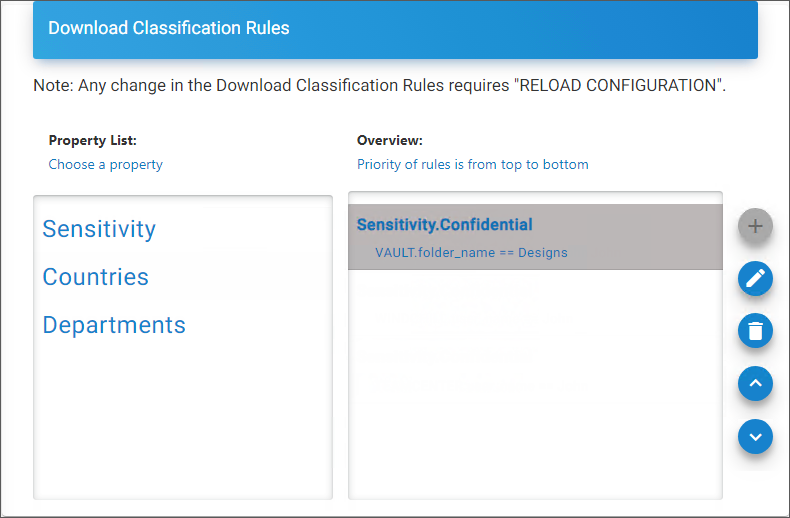The image size is (790, 518).
Task: Click empty area of the Overview rules panel
Action: pos(534,400)
